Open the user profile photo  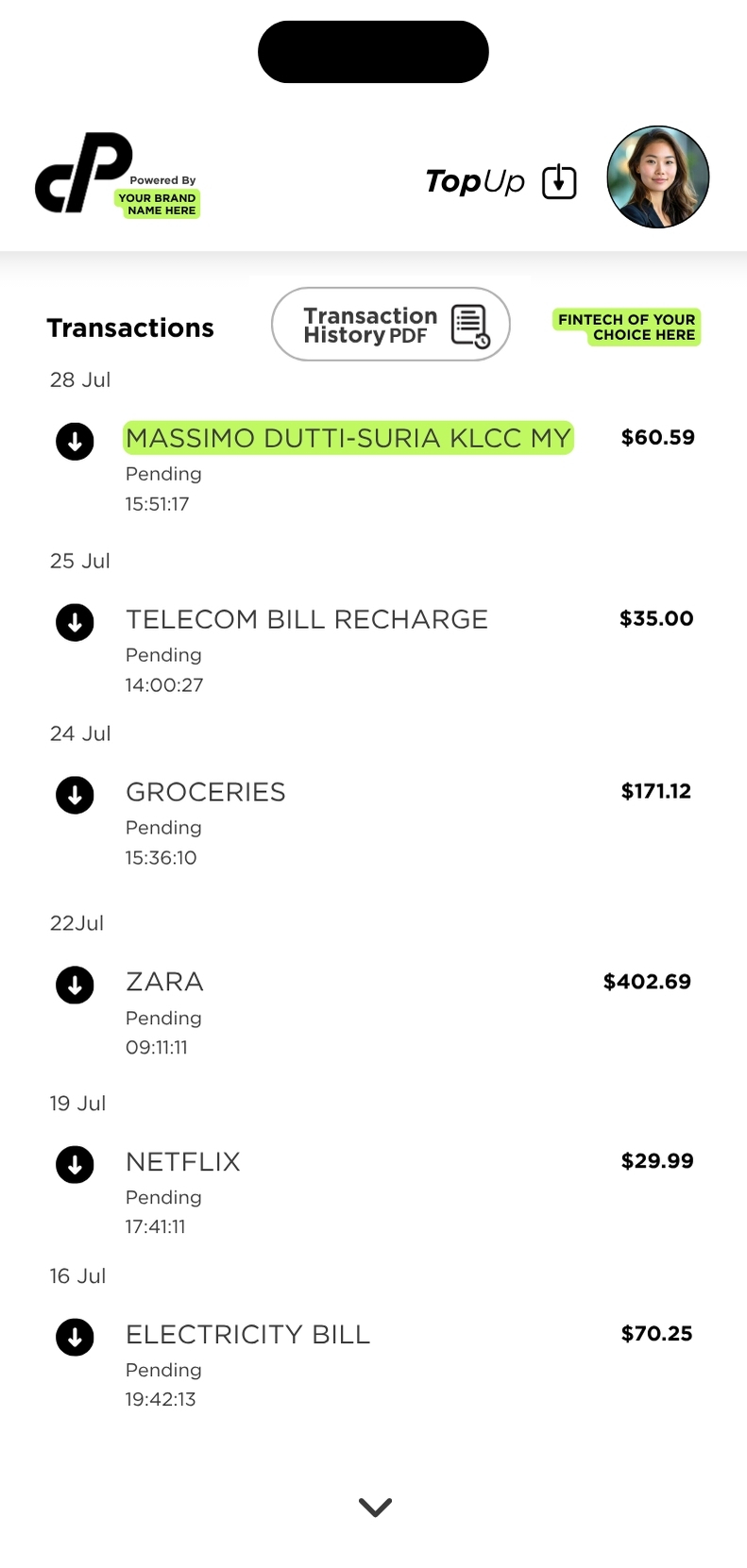click(657, 177)
